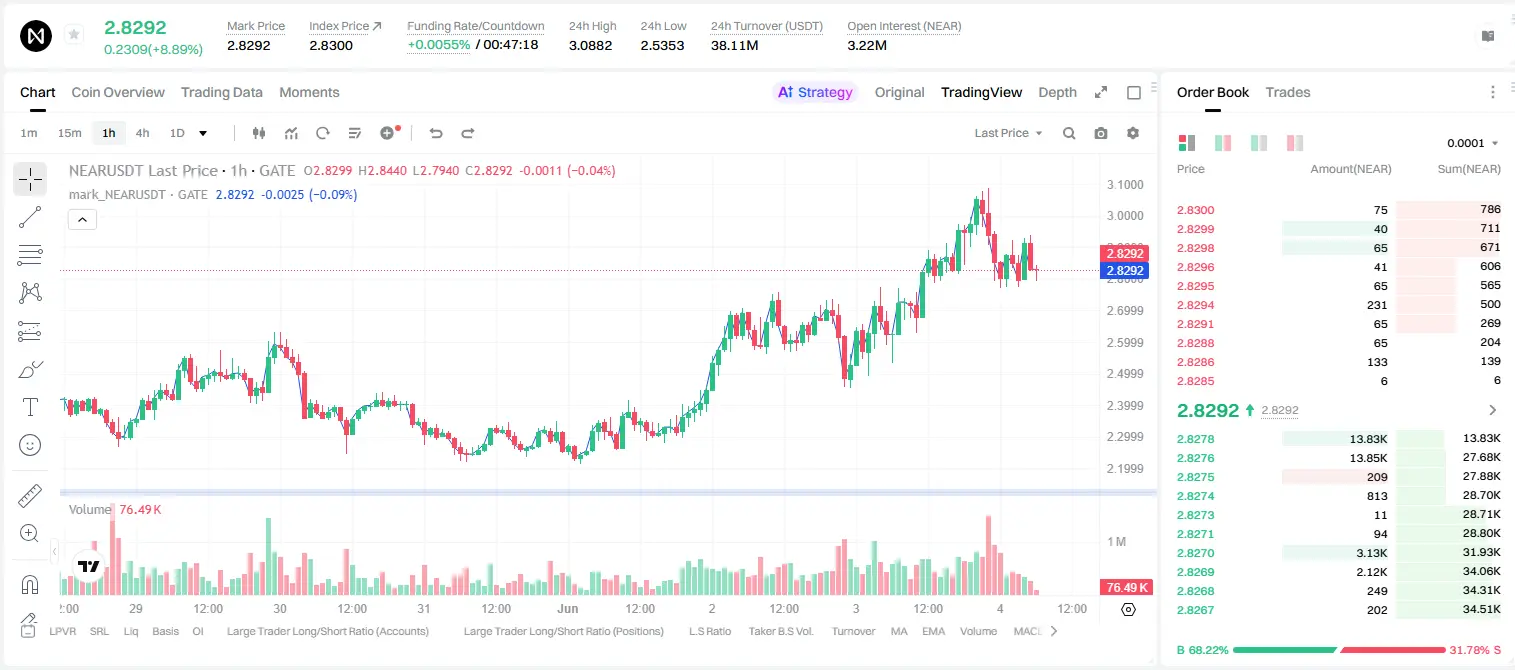The height and width of the screenshot is (670, 1515).
Task: Select the text annotation tool
Action: (x=30, y=407)
